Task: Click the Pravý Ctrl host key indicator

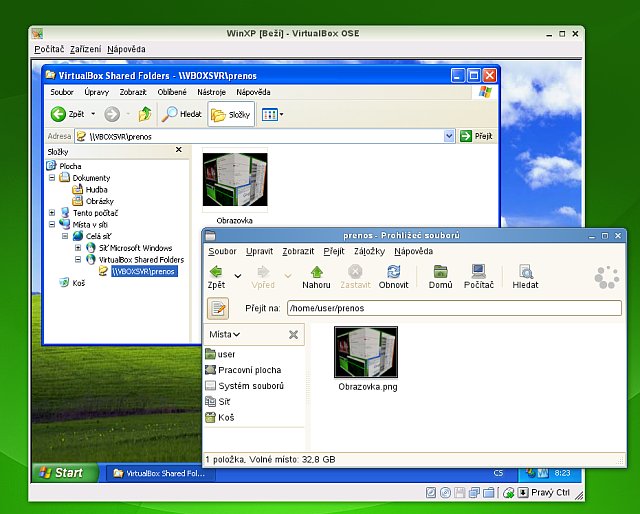Action: click(x=544, y=493)
